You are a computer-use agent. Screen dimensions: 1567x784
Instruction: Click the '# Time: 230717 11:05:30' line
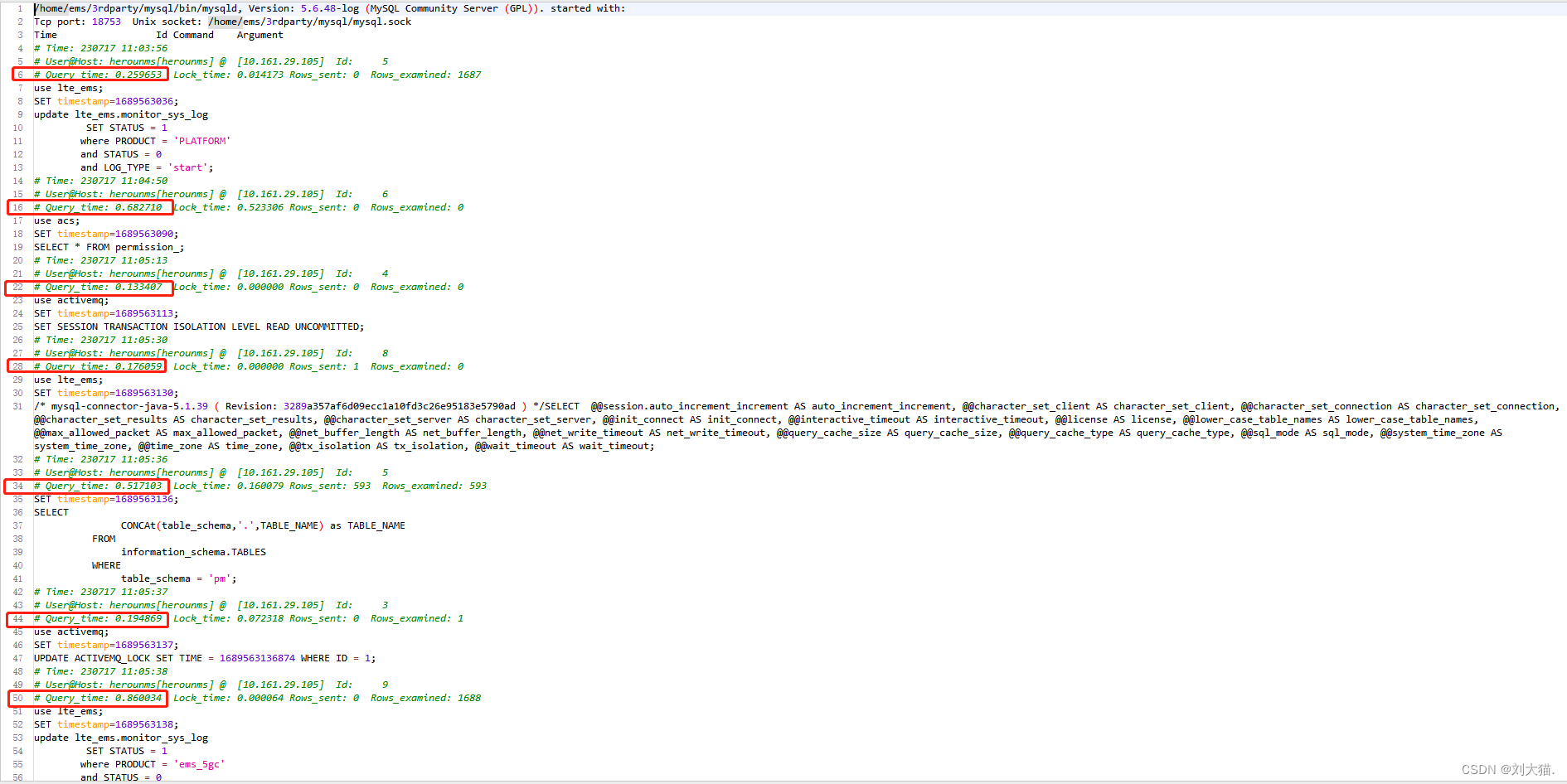pos(100,340)
